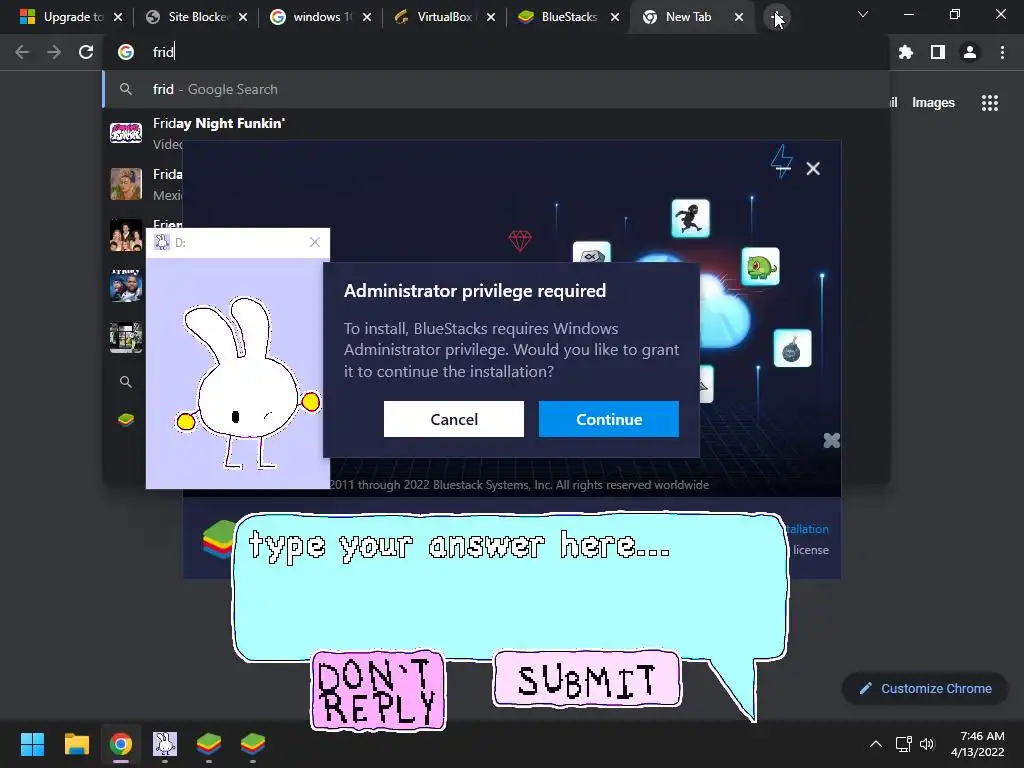Open the Windows Start menu
The height and width of the screenshot is (768, 1024).
pos(32,744)
